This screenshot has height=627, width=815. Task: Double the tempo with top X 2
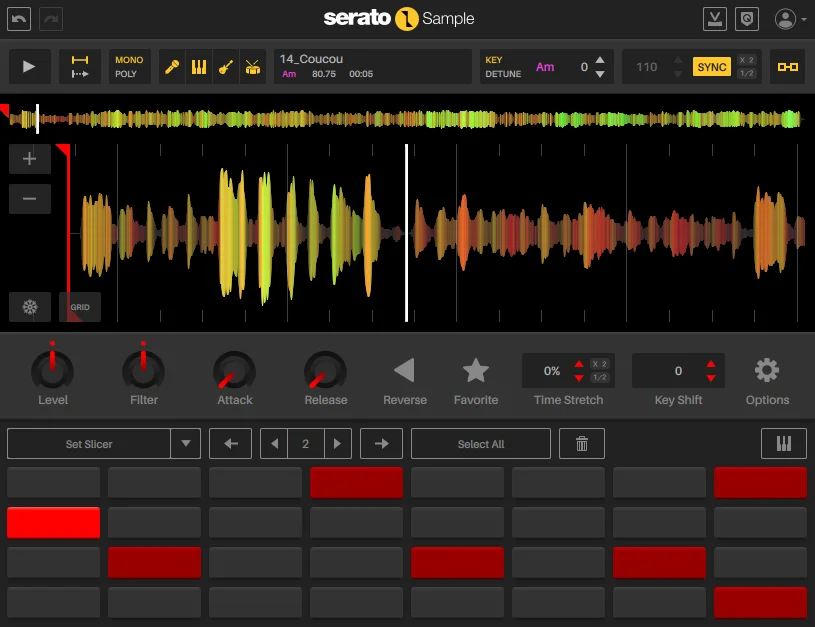click(x=746, y=60)
